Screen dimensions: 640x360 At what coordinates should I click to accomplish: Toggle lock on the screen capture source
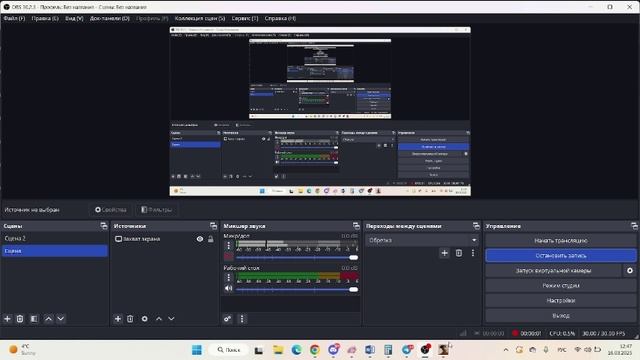[211, 239]
